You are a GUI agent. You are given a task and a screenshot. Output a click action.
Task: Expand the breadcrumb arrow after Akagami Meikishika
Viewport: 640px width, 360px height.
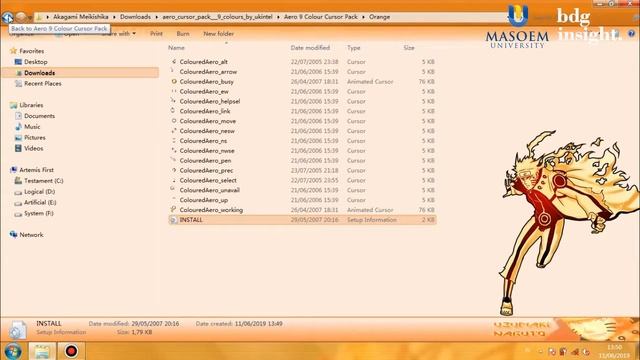[x=114, y=17]
